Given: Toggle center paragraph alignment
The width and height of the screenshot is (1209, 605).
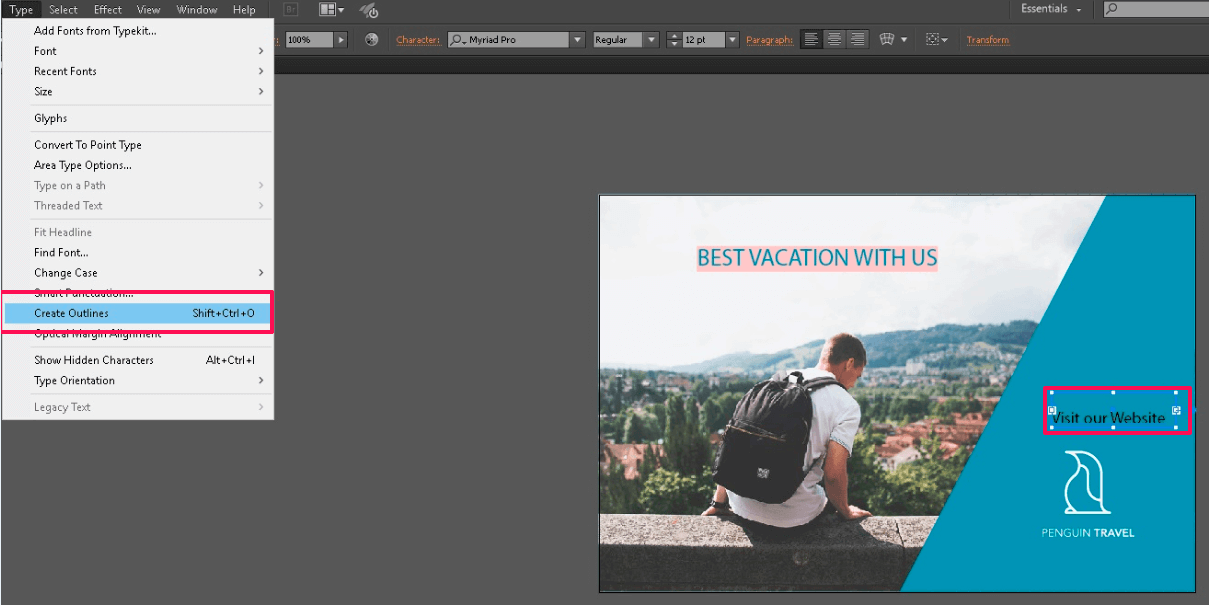Looking at the screenshot, I should click(x=834, y=39).
